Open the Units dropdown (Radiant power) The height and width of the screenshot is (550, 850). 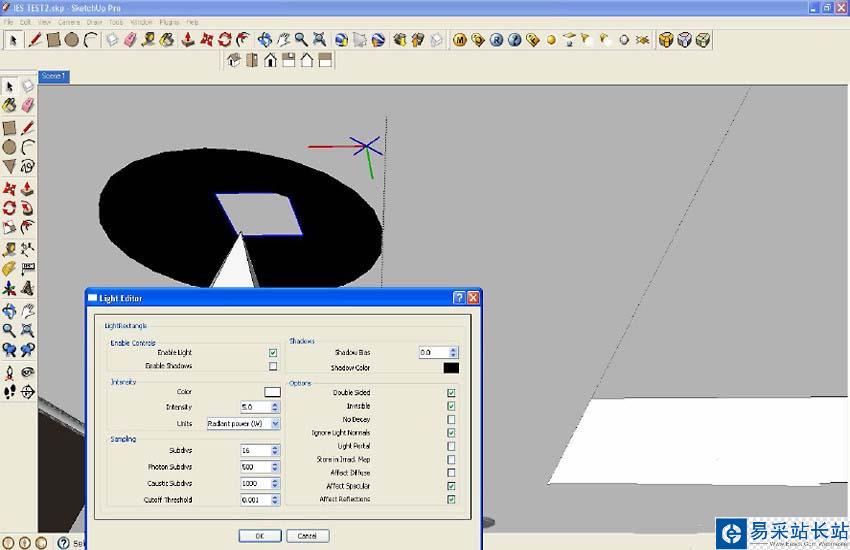coord(243,423)
